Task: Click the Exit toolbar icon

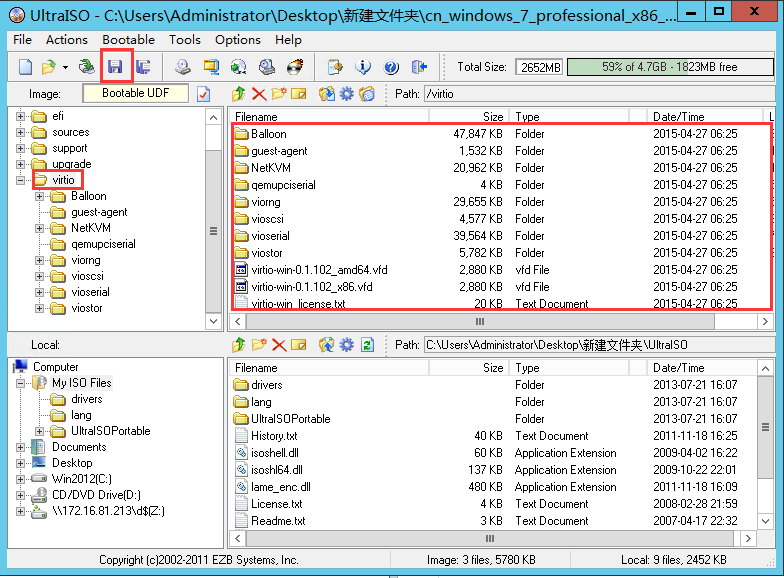Action: pyautogui.click(x=419, y=66)
